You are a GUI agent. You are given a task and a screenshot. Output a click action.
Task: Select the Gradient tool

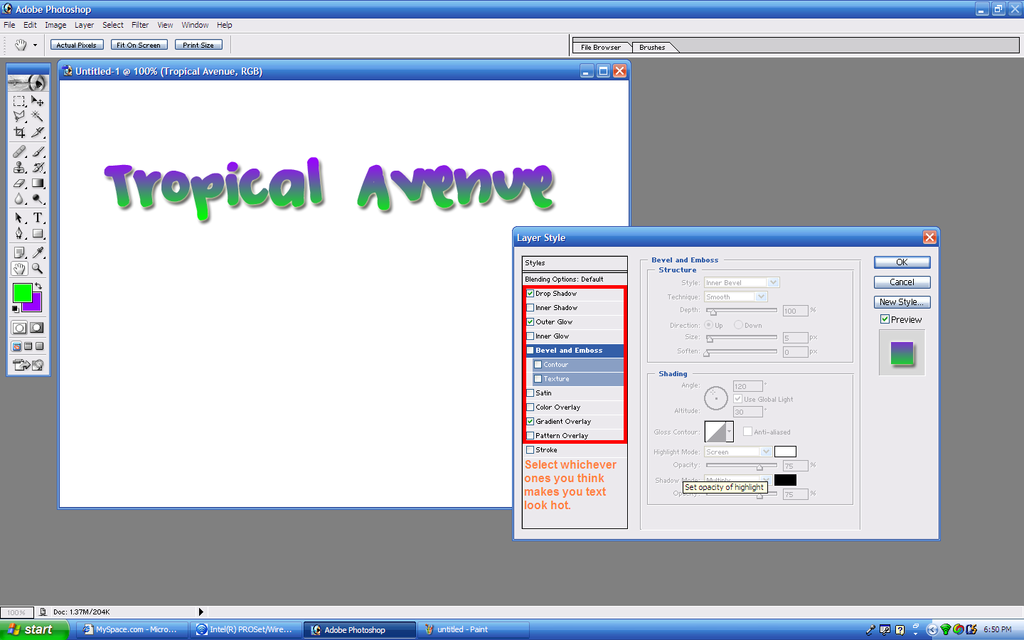click(x=38, y=184)
